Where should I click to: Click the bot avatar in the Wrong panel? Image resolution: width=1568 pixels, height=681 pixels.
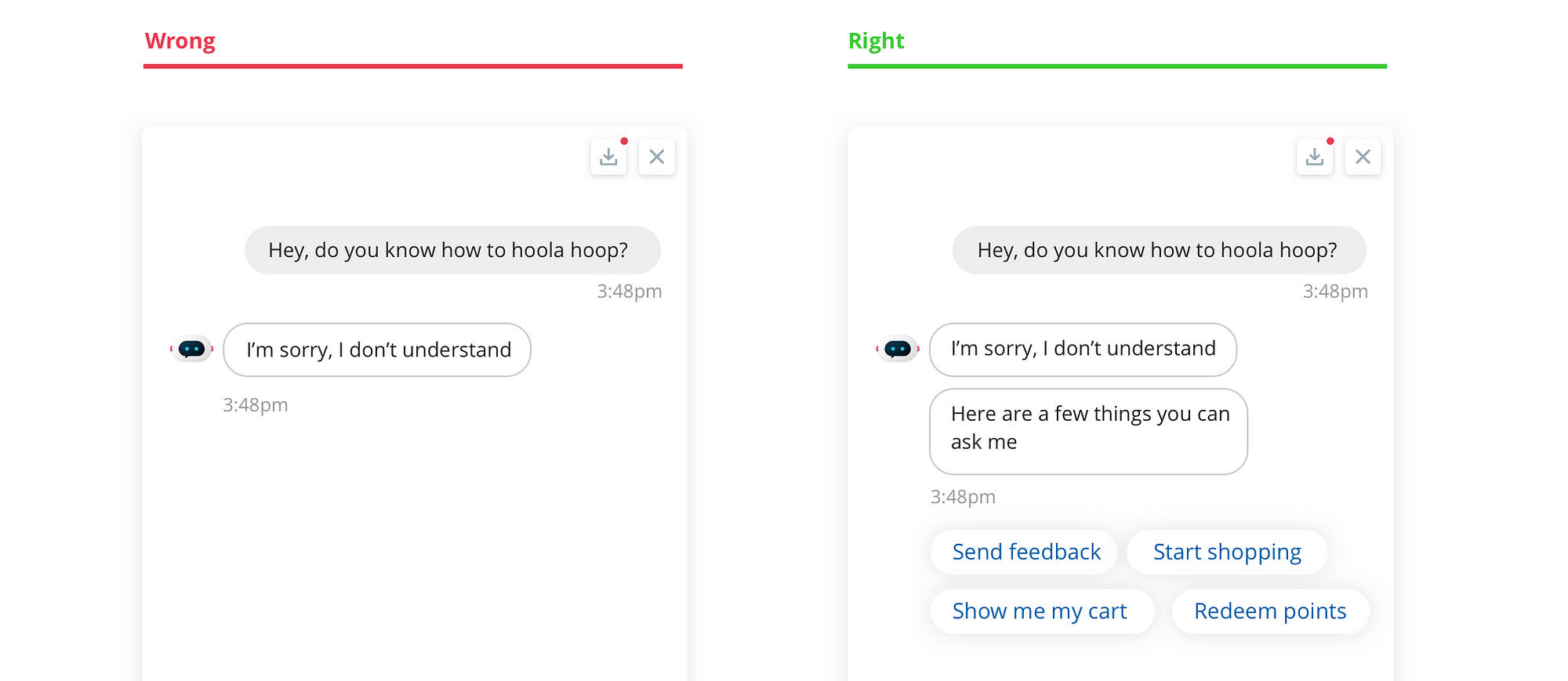pyautogui.click(x=192, y=349)
